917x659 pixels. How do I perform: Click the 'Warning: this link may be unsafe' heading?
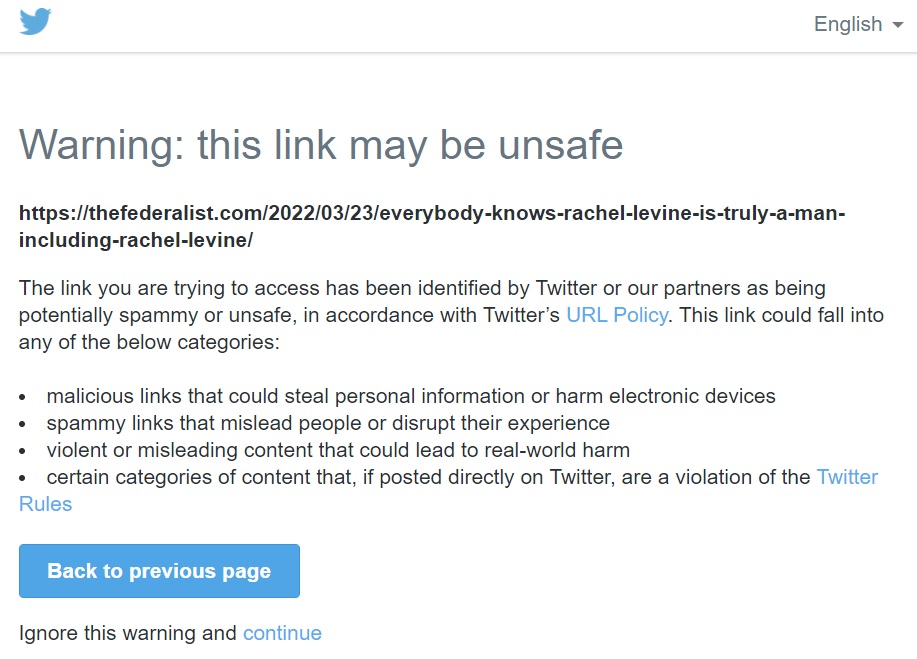click(321, 145)
